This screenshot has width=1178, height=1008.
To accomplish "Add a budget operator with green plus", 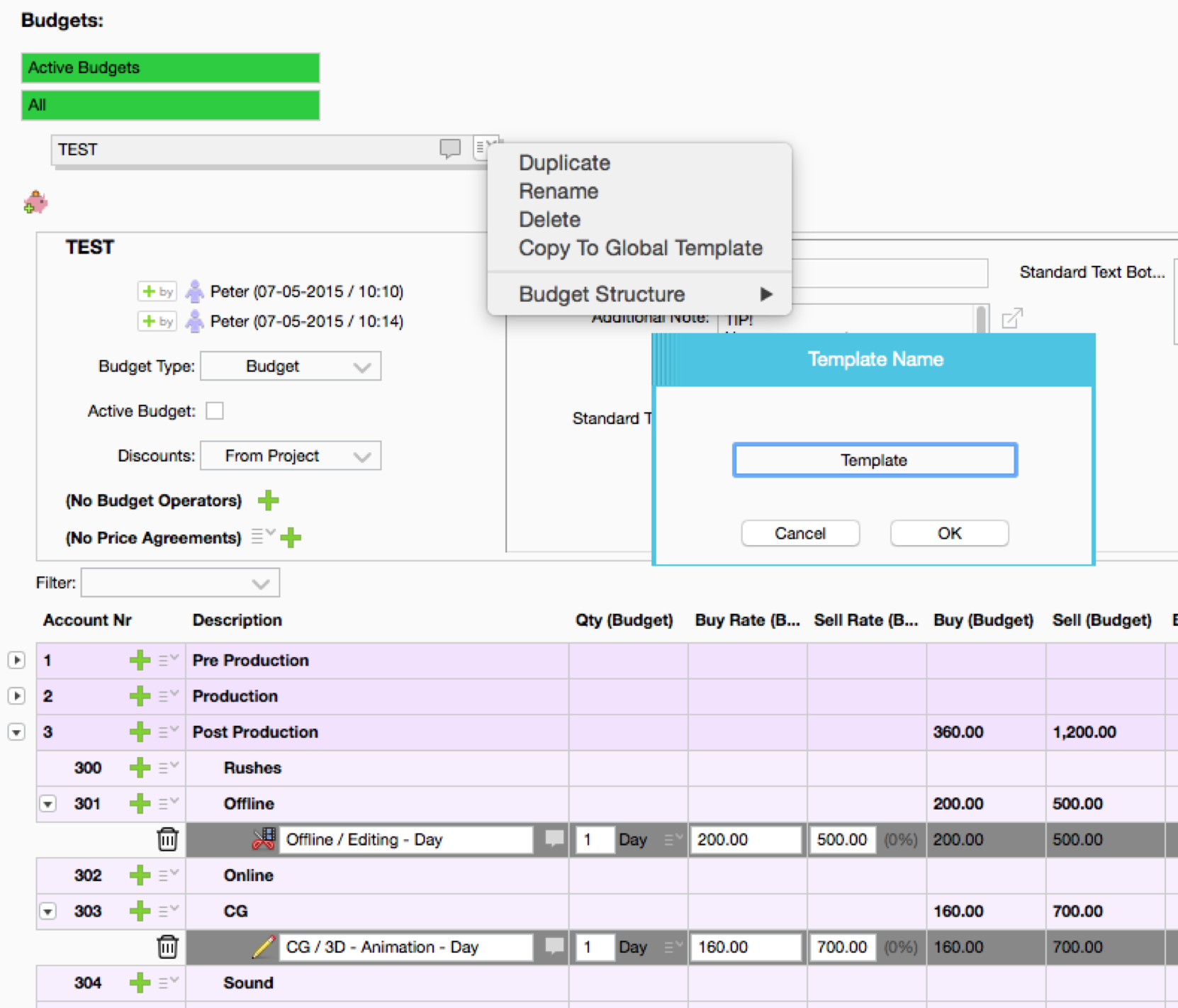I will coord(268,500).
